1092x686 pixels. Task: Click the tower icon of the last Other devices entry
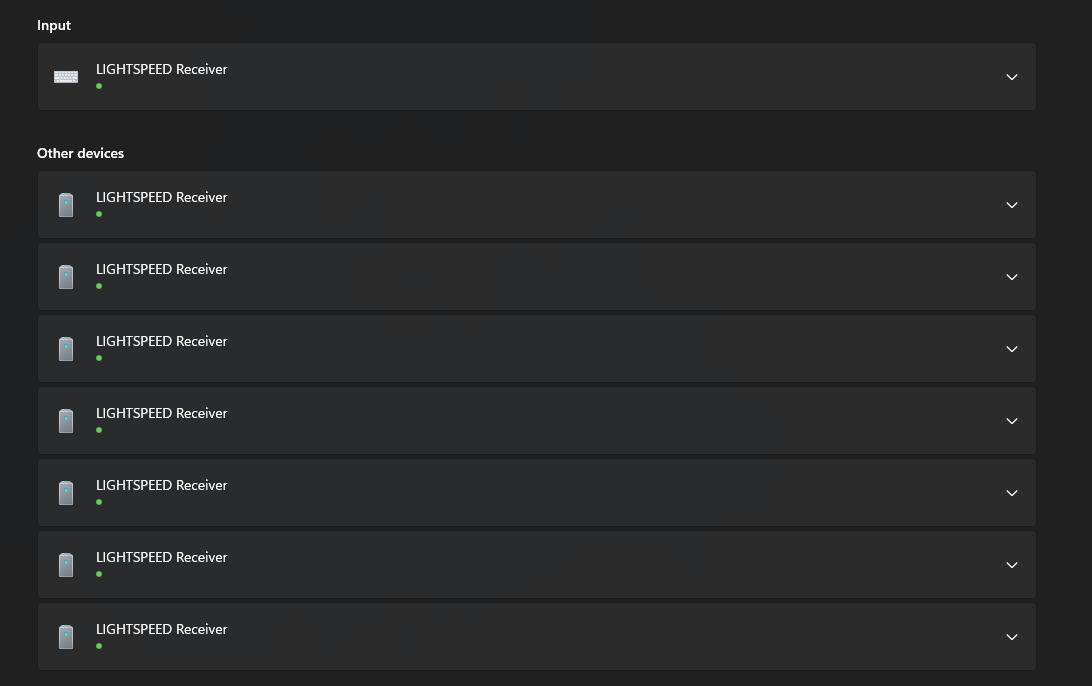click(66, 637)
